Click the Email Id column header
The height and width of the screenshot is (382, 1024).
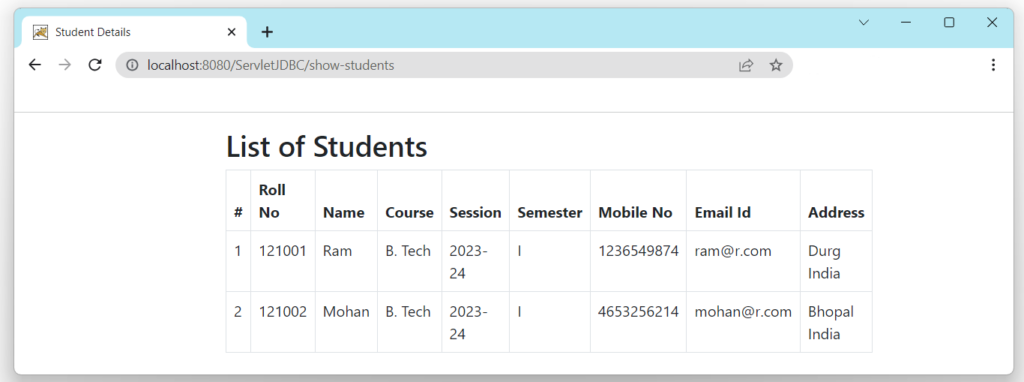click(723, 212)
